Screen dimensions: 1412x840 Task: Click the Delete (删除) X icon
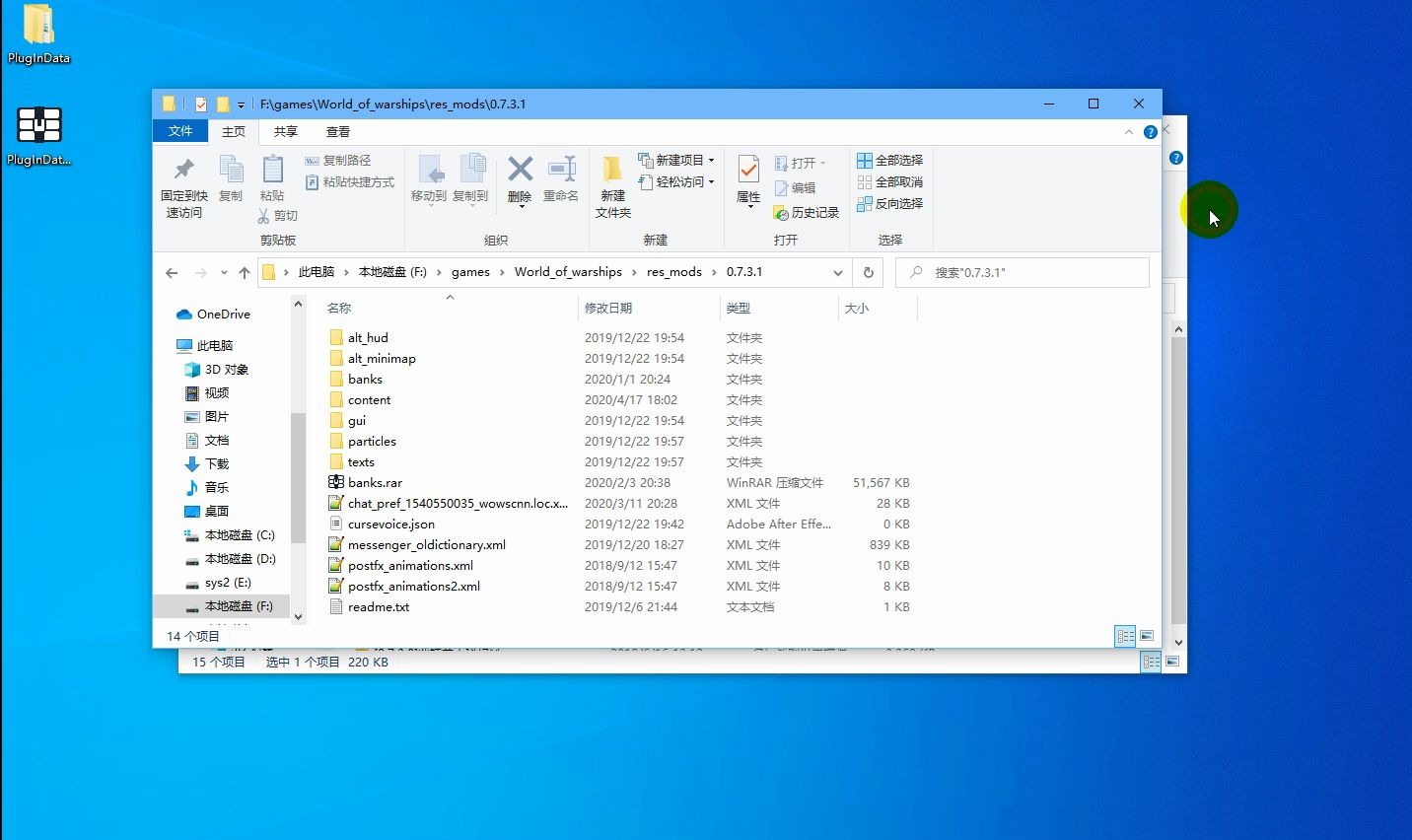(x=520, y=169)
